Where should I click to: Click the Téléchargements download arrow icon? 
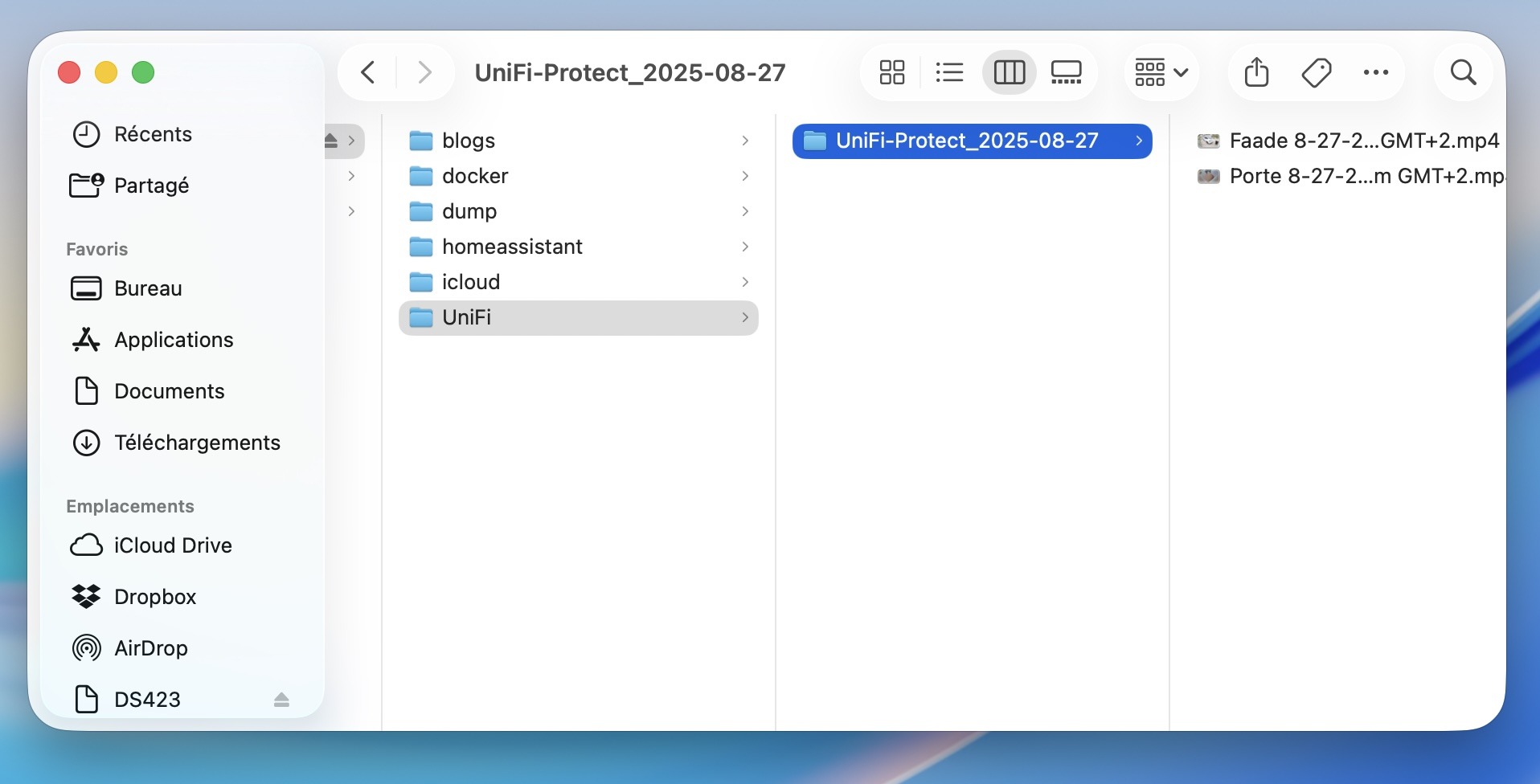[86, 443]
